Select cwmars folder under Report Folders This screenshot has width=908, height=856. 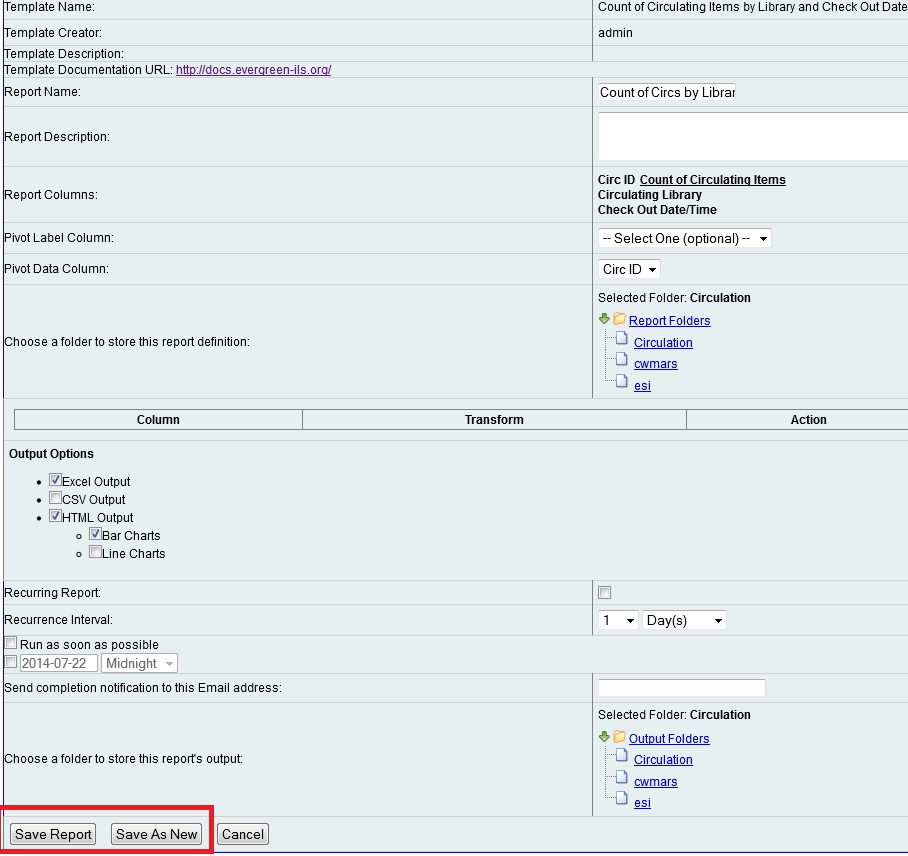click(x=655, y=364)
